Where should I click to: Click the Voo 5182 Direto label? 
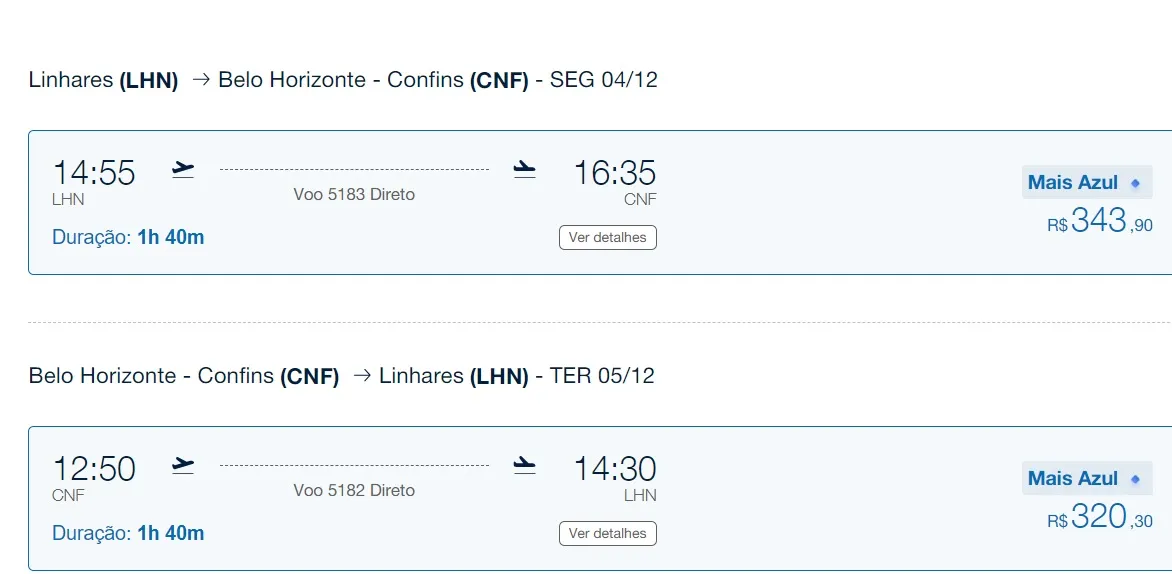click(354, 490)
